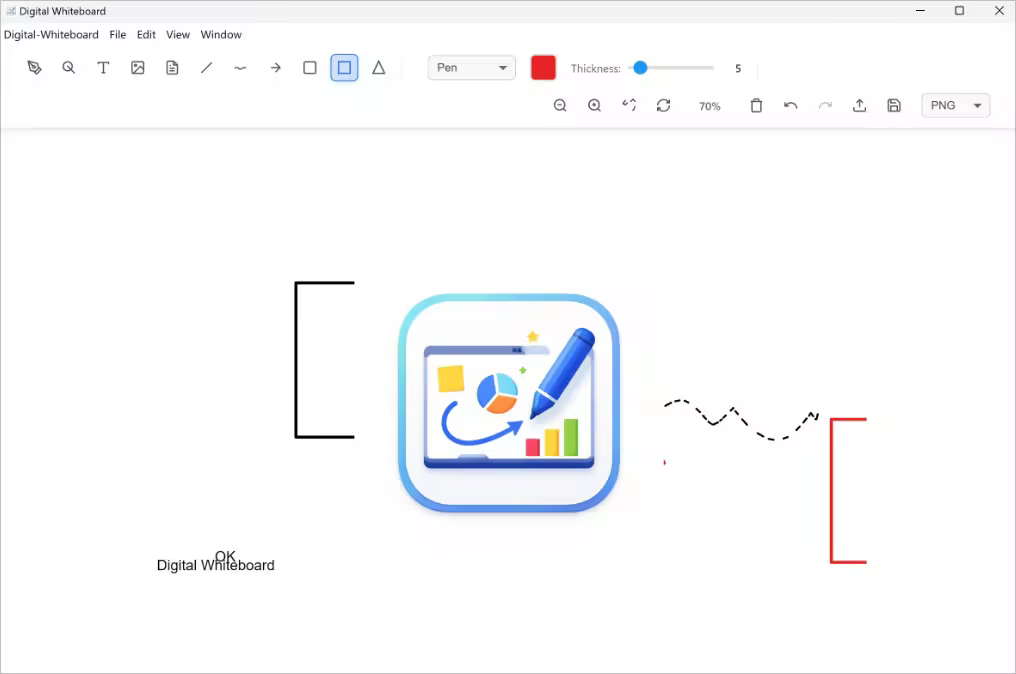Open the Pen mode dropdown
Image resolution: width=1016 pixels, height=674 pixels.
click(471, 67)
